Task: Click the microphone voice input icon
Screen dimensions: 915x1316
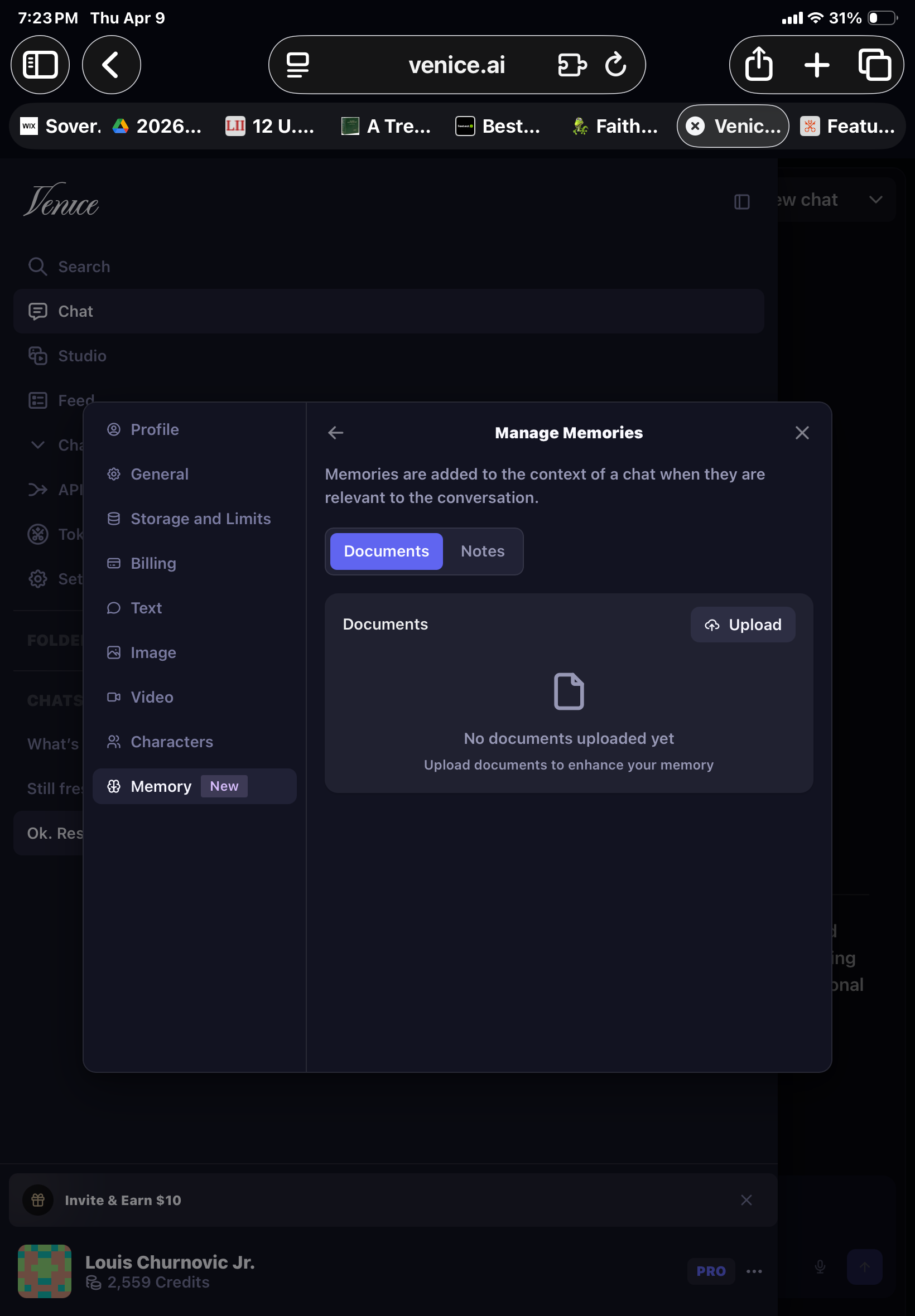Action: click(x=820, y=1266)
